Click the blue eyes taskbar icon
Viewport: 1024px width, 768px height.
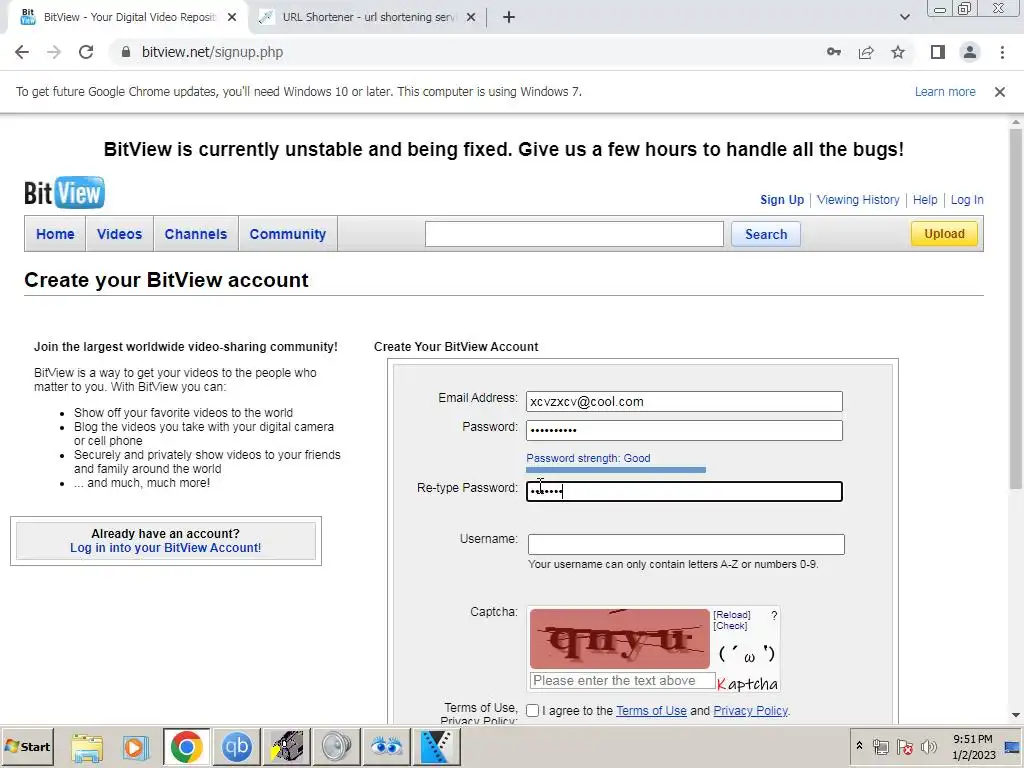[x=386, y=747]
